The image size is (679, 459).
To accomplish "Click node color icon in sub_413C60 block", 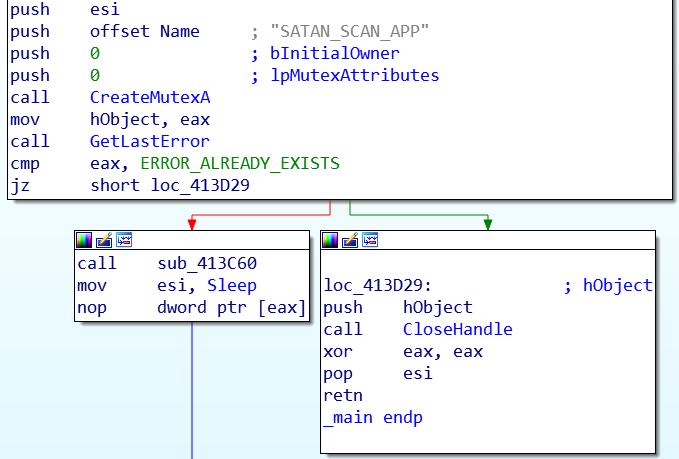I will [x=85, y=240].
